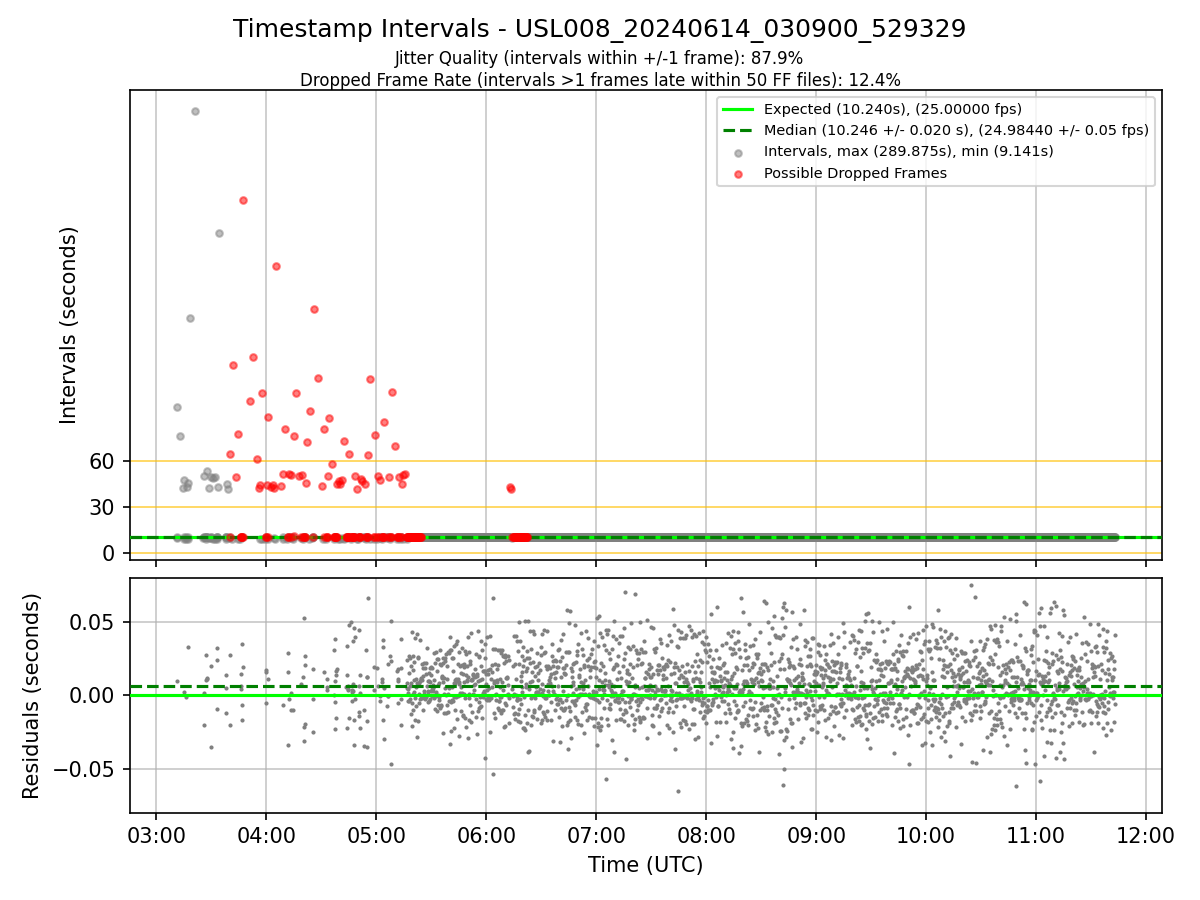1200x900 pixels.
Task: Click legend entry "Median (10.246 +/- 0.020 s)"
Action: click(x=955, y=130)
